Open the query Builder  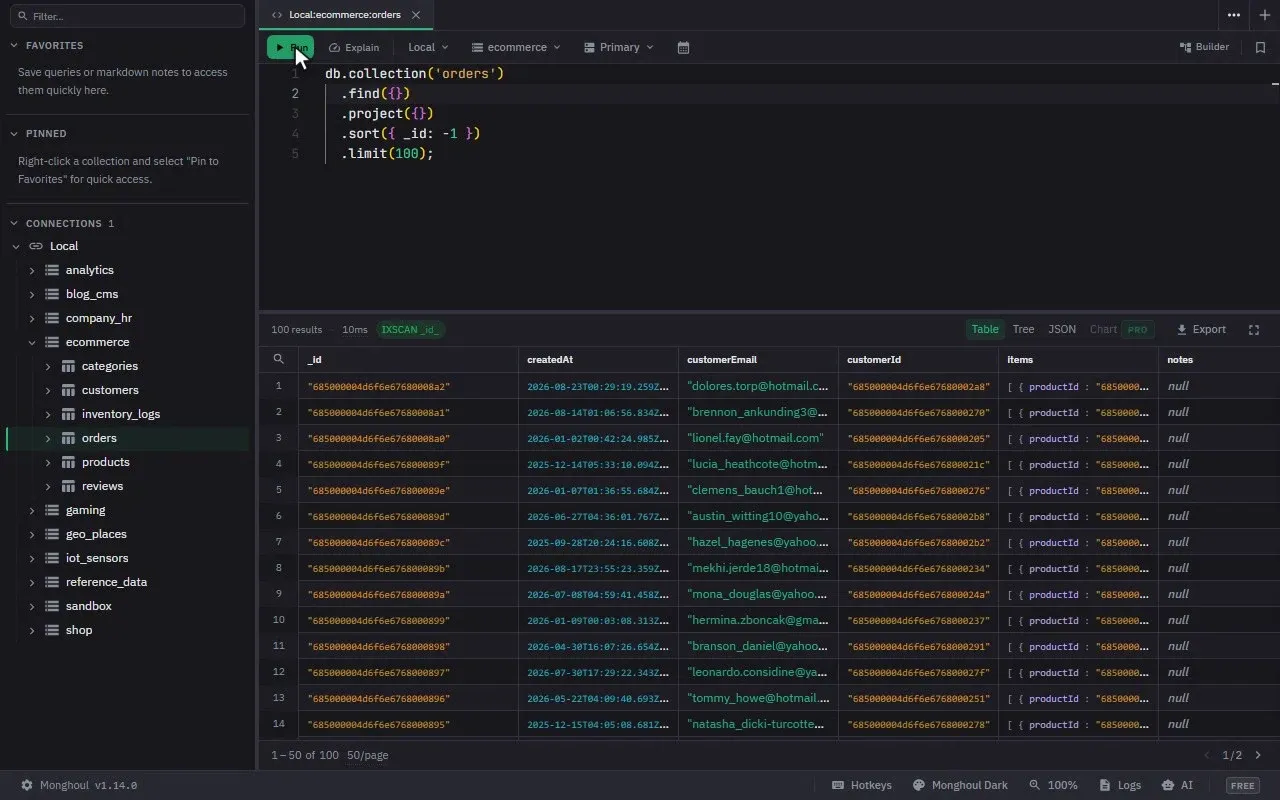click(1205, 47)
